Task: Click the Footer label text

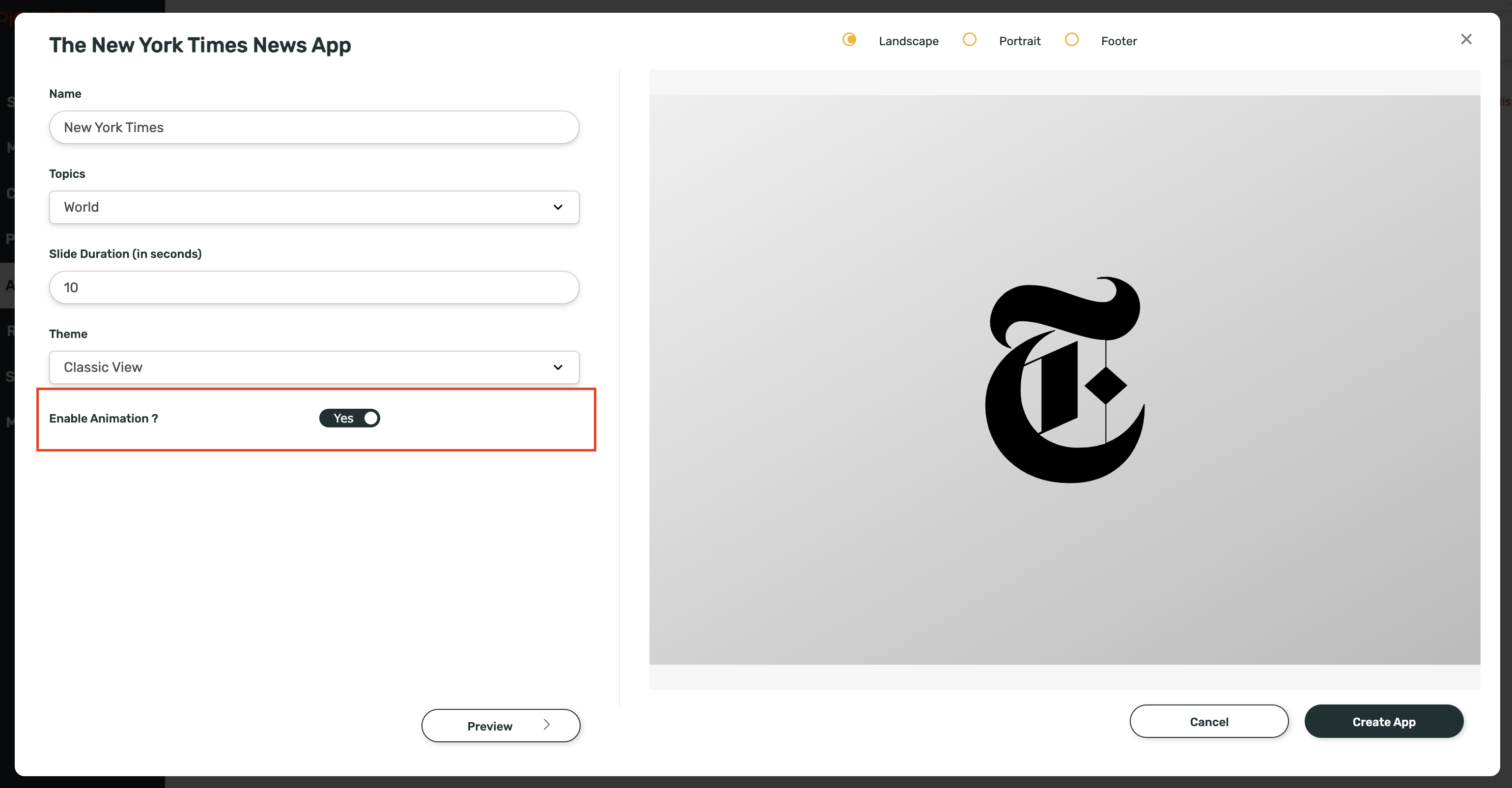Action: point(1119,41)
